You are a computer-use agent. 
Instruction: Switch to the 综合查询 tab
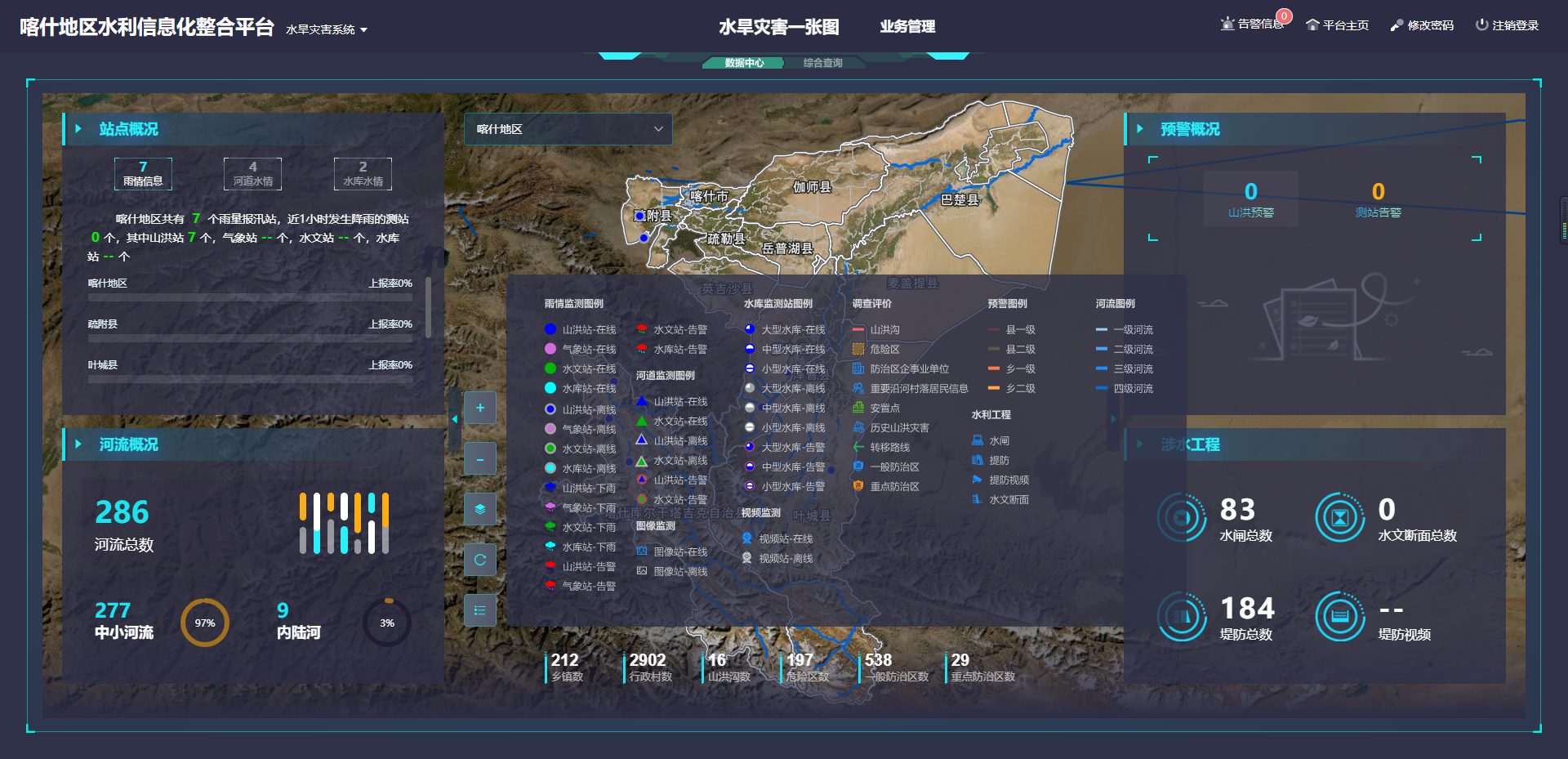822,63
